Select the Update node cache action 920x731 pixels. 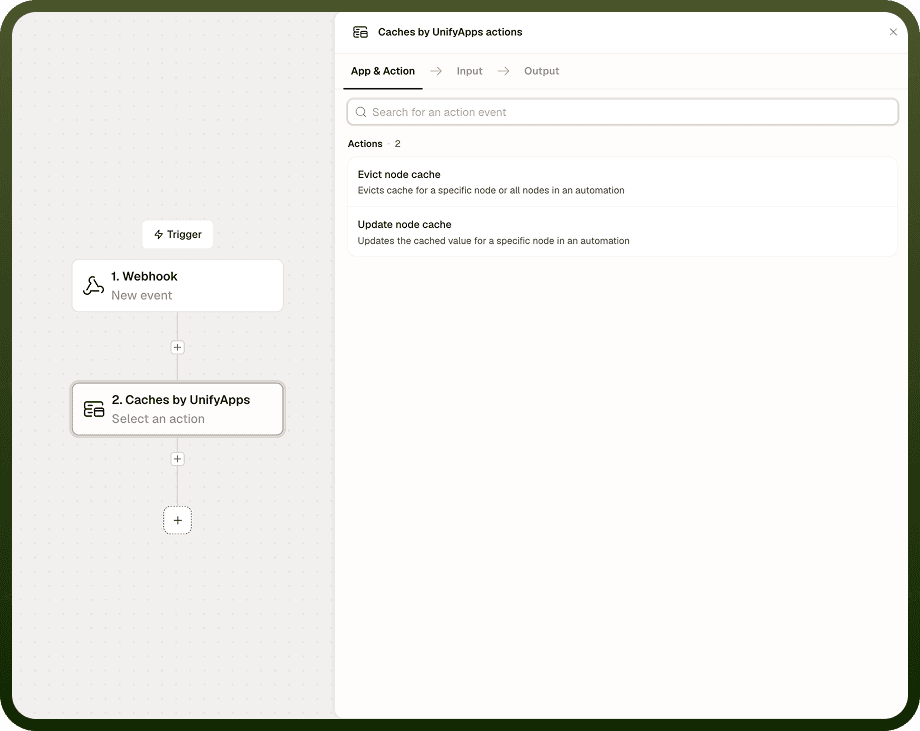(x=623, y=232)
